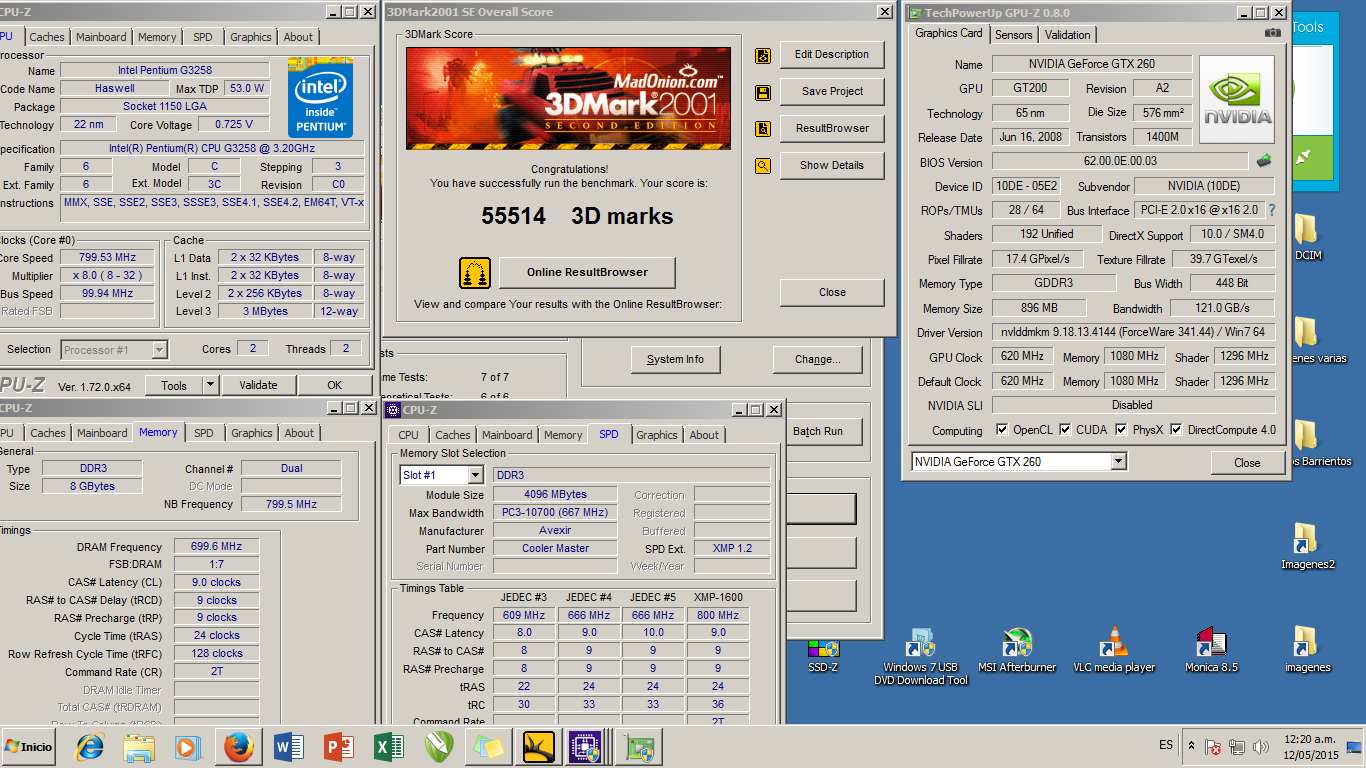This screenshot has width=1366, height=768.
Task: Switch to the Validation tab in GPU-Z
Action: coord(1067,34)
